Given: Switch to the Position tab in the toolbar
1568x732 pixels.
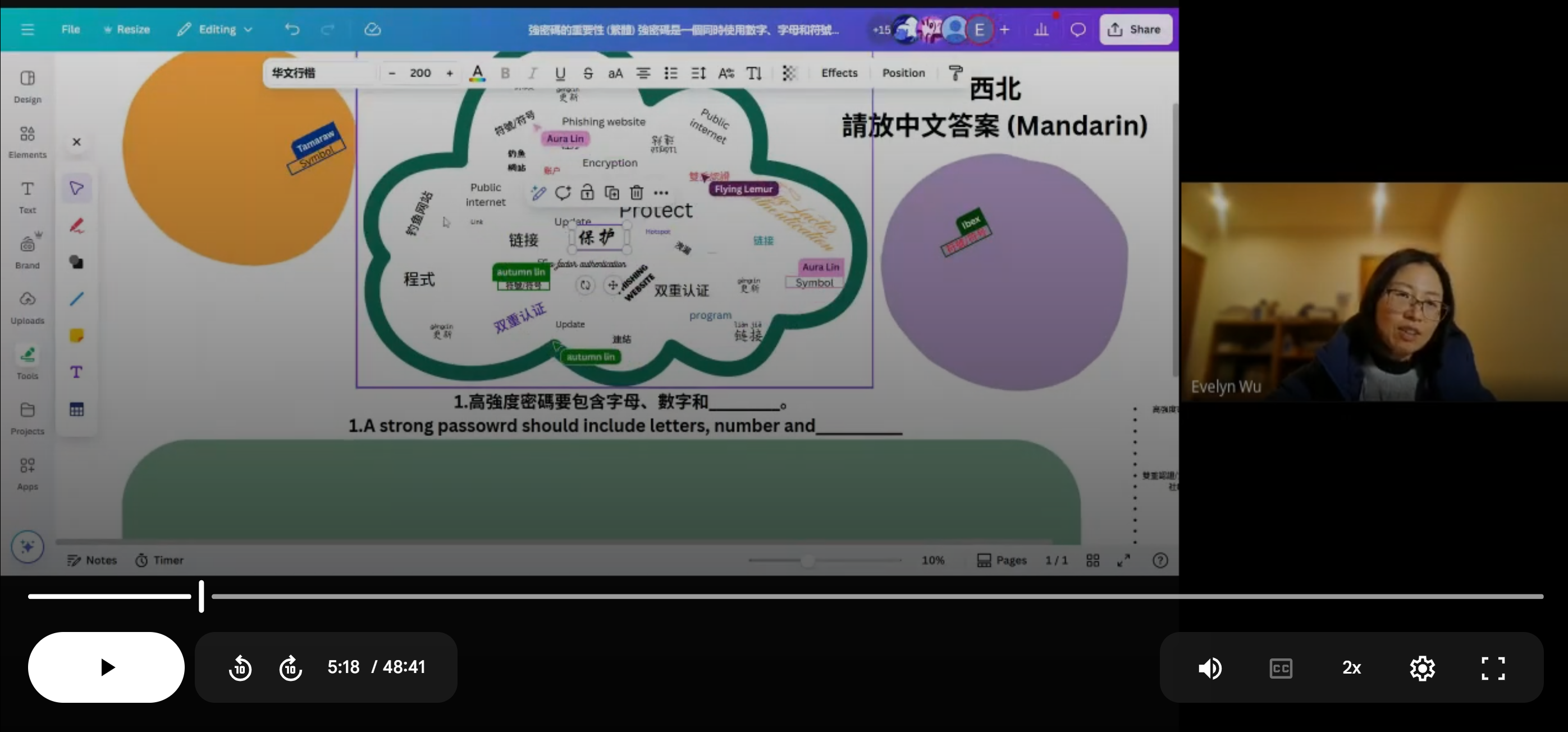Looking at the screenshot, I should pos(903,72).
